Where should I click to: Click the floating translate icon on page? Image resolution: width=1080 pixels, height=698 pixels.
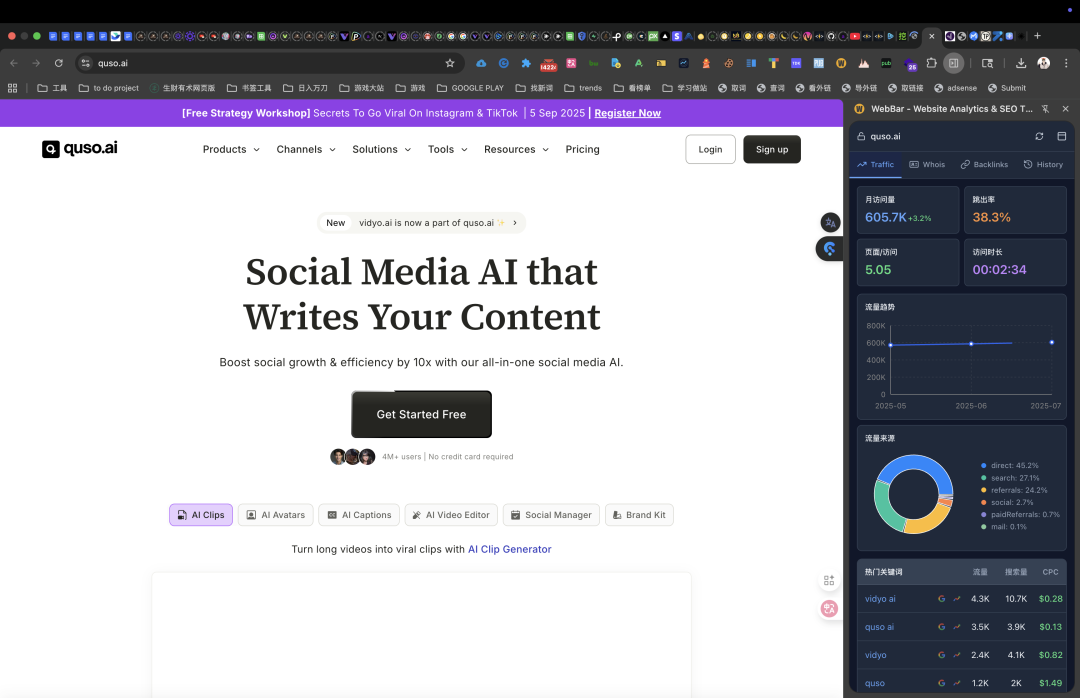pyautogui.click(x=830, y=223)
